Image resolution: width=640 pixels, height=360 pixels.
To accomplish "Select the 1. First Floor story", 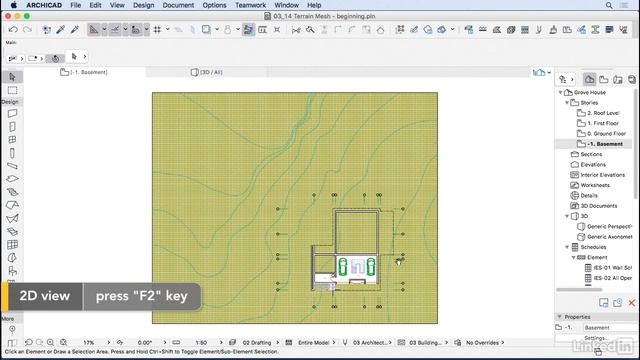I will pos(603,123).
